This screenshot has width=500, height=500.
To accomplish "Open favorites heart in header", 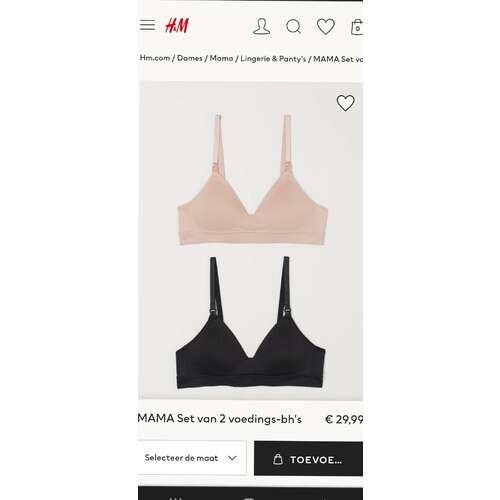I will [x=326, y=27].
